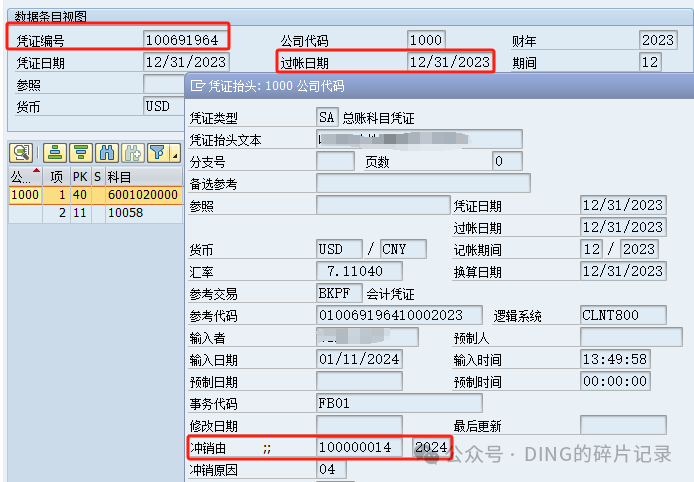Click the 财年 field showing 2023
The height and width of the screenshot is (482, 694).
click(x=658, y=40)
